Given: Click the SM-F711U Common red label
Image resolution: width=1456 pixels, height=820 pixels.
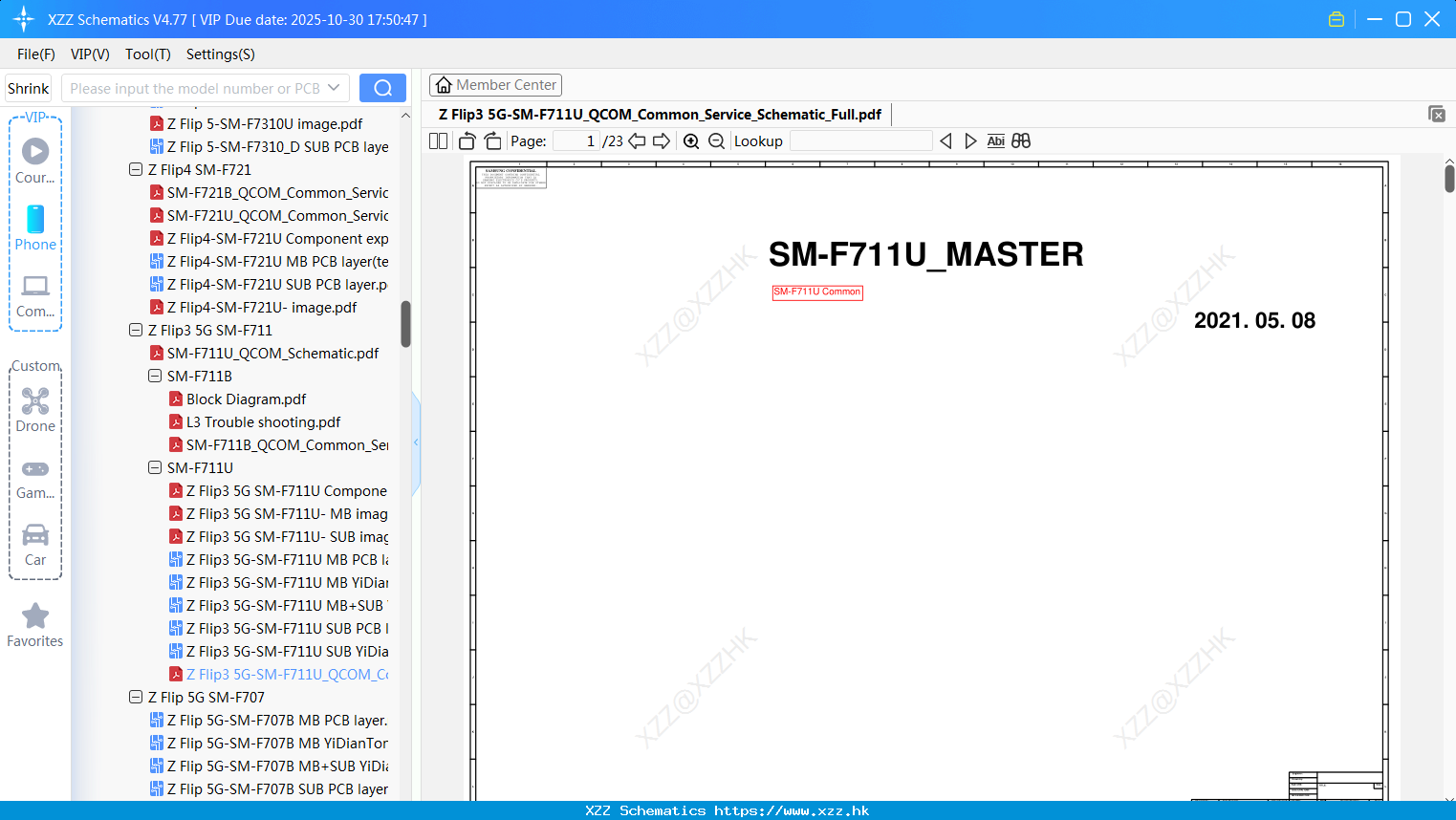Looking at the screenshot, I should click(x=817, y=292).
